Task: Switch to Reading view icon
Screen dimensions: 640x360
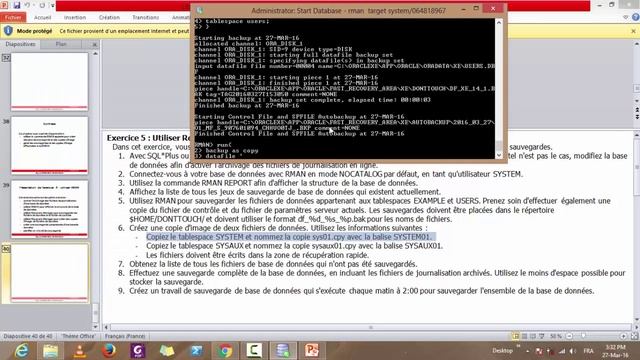Action: pos(533,336)
